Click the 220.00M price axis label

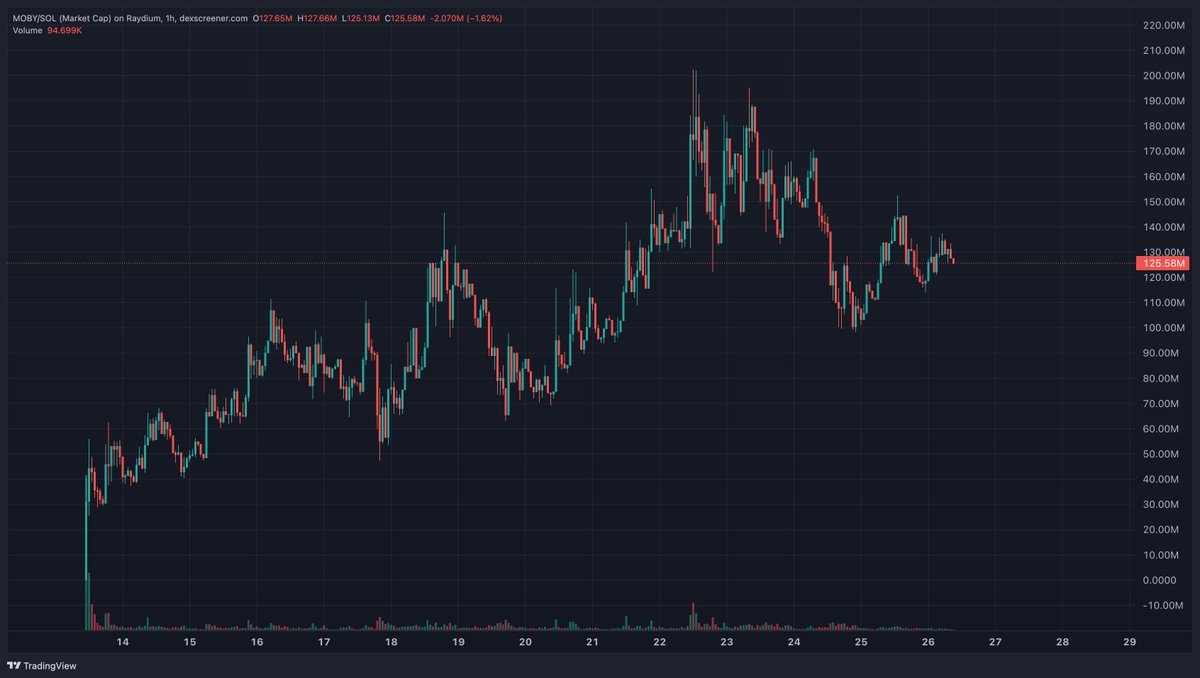(x=1163, y=25)
